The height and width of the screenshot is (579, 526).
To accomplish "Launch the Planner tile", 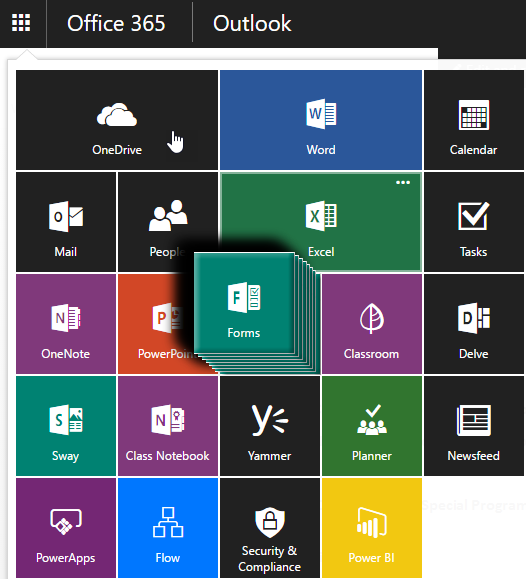I will tap(372, 426).
